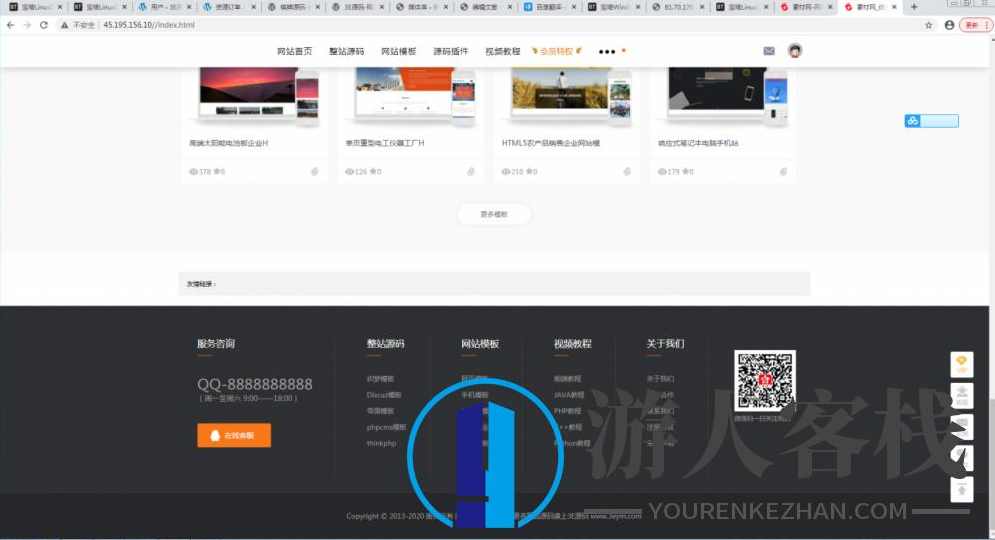995x540 pixels.
Task: Open the 整站源码 navigation item
Action: click(x=346, y=51)
